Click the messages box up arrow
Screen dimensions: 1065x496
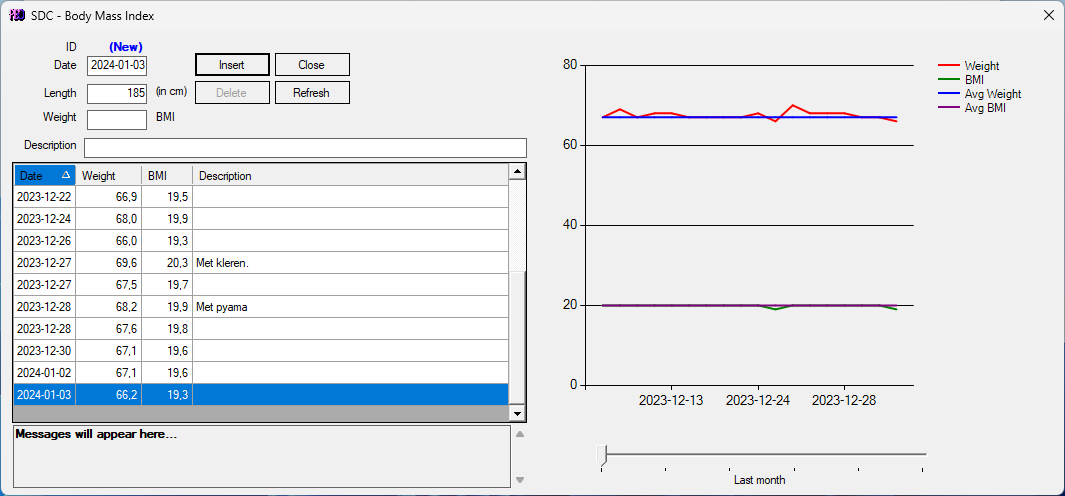click(520, 434)
